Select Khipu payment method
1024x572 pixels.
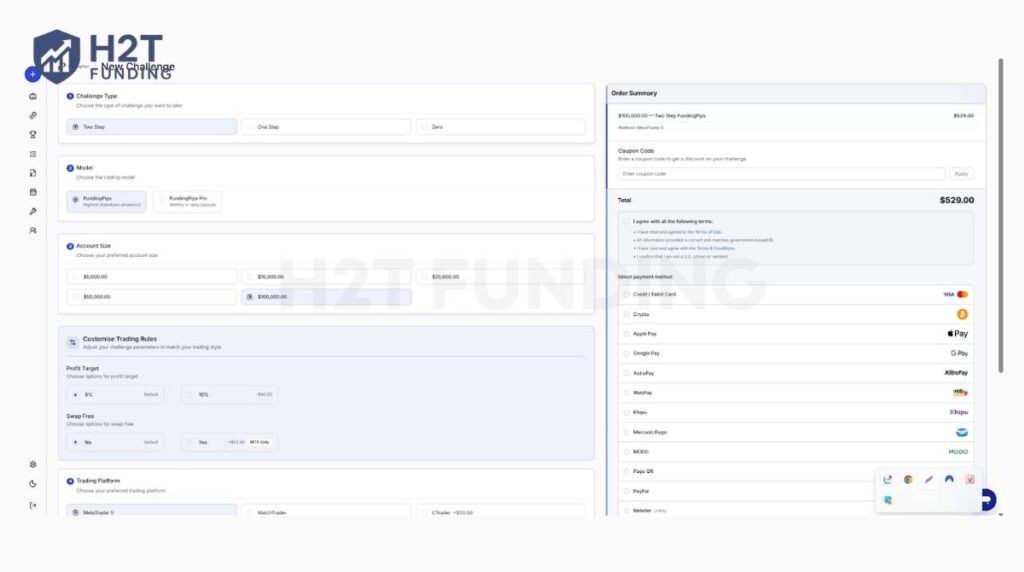795,412
